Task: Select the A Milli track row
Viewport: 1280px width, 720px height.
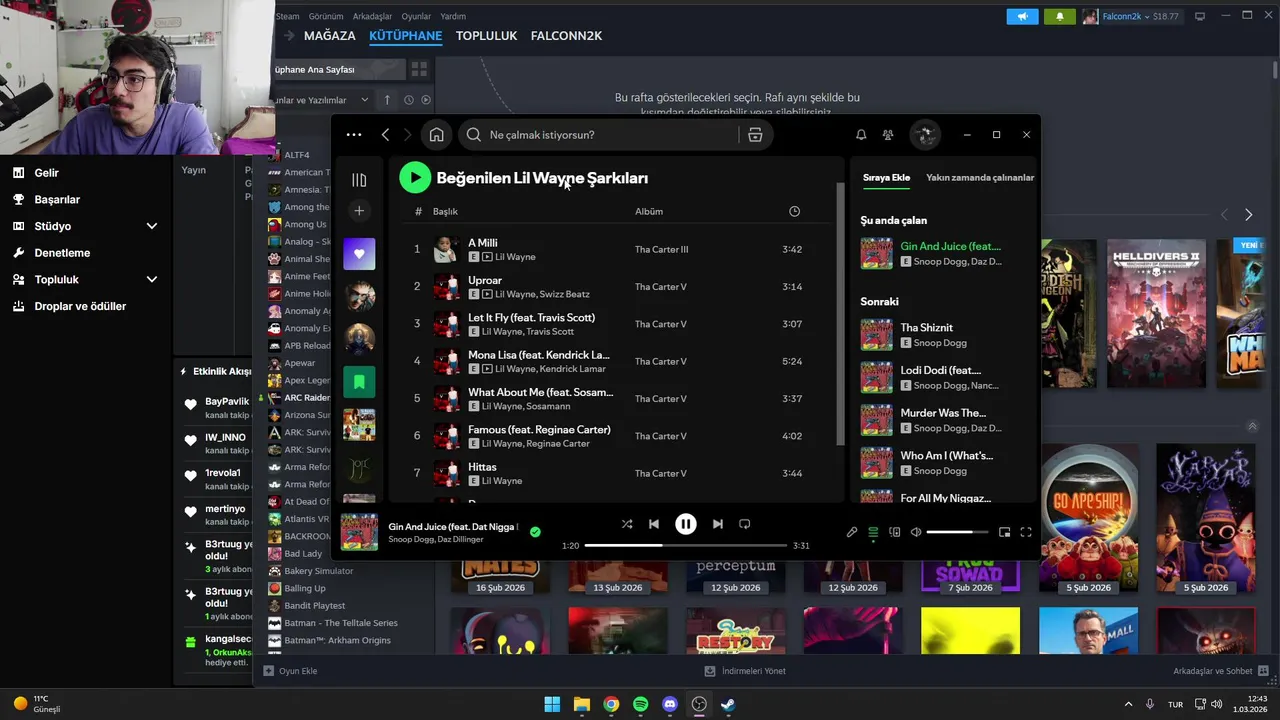Action: (x=618, y=249)
